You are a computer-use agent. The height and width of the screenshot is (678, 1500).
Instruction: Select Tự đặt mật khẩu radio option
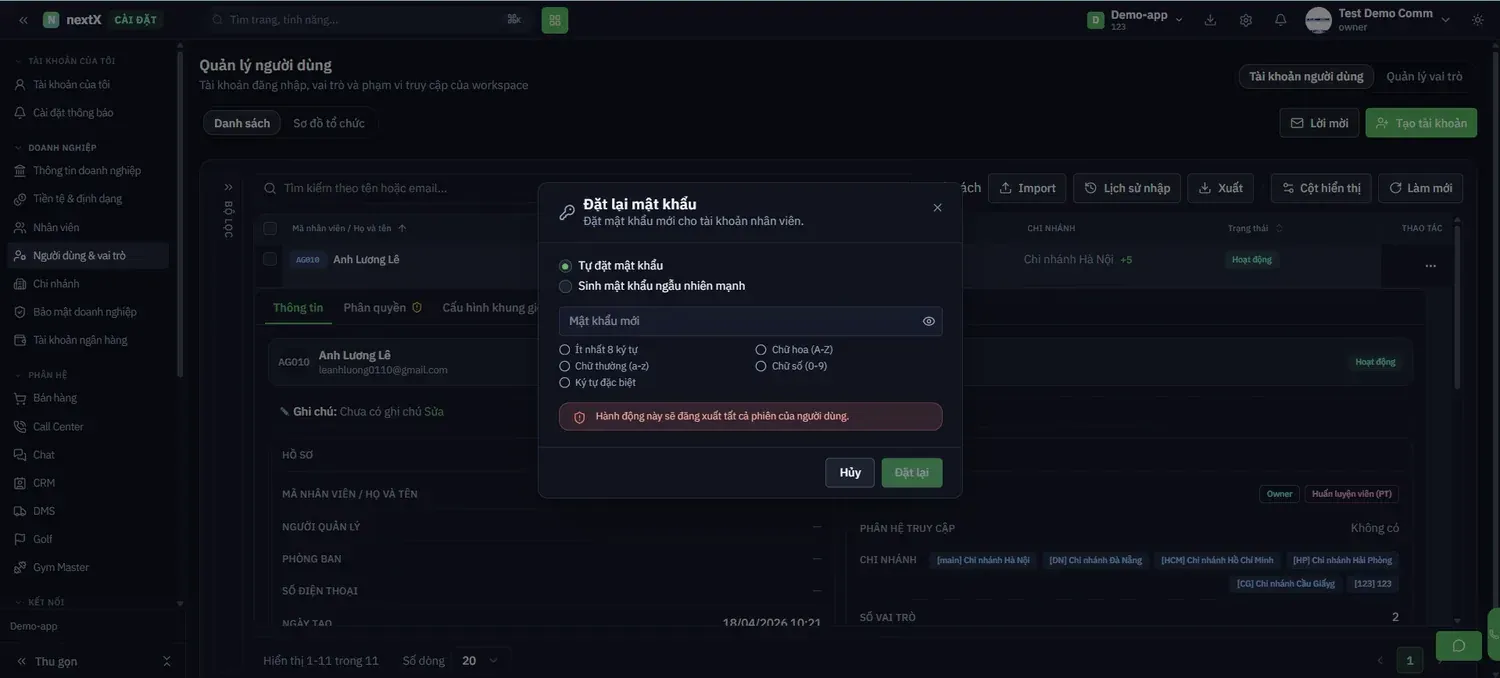click(566, 266)
